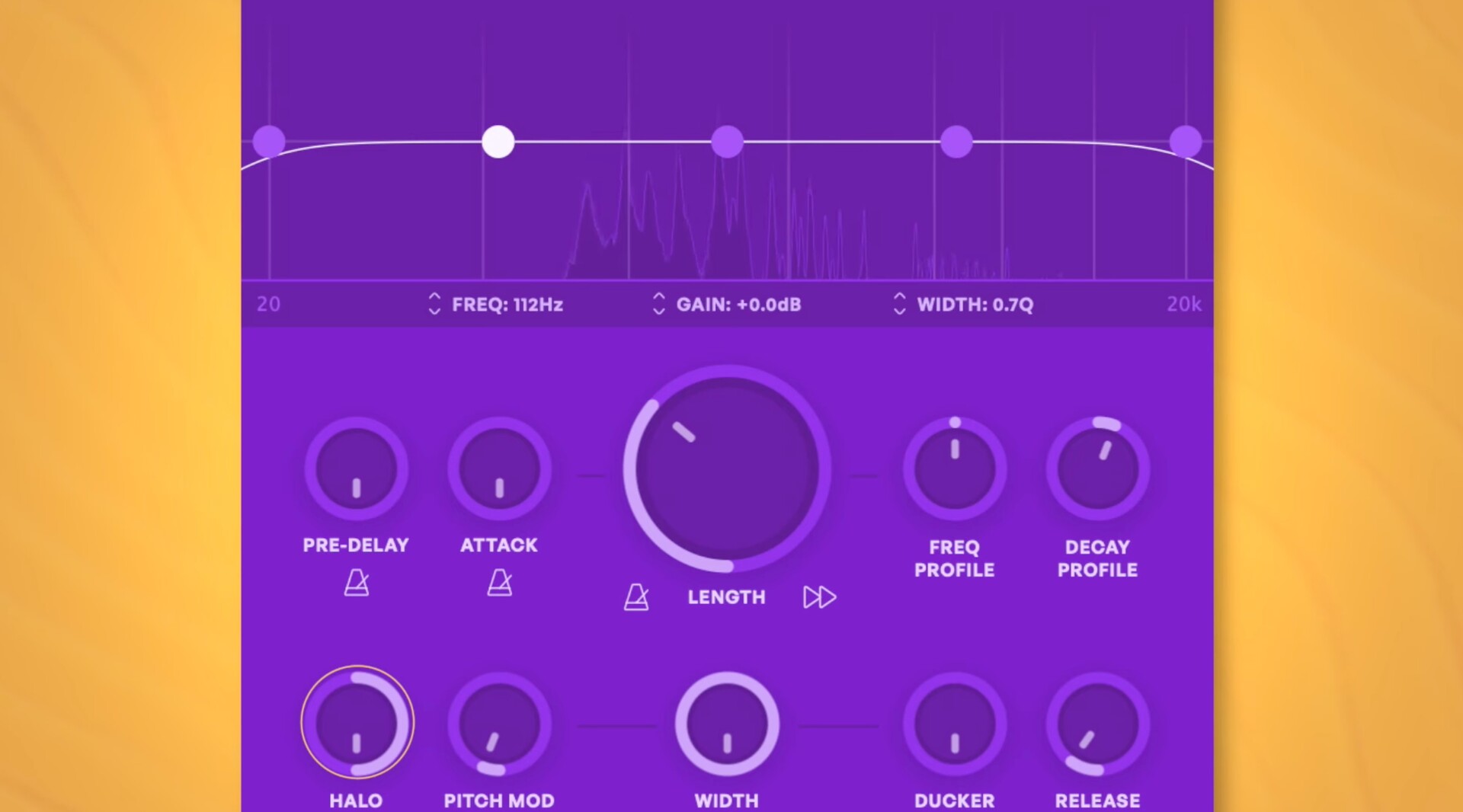Click the fast-forward icon next to Length

[x=819, y=597]
